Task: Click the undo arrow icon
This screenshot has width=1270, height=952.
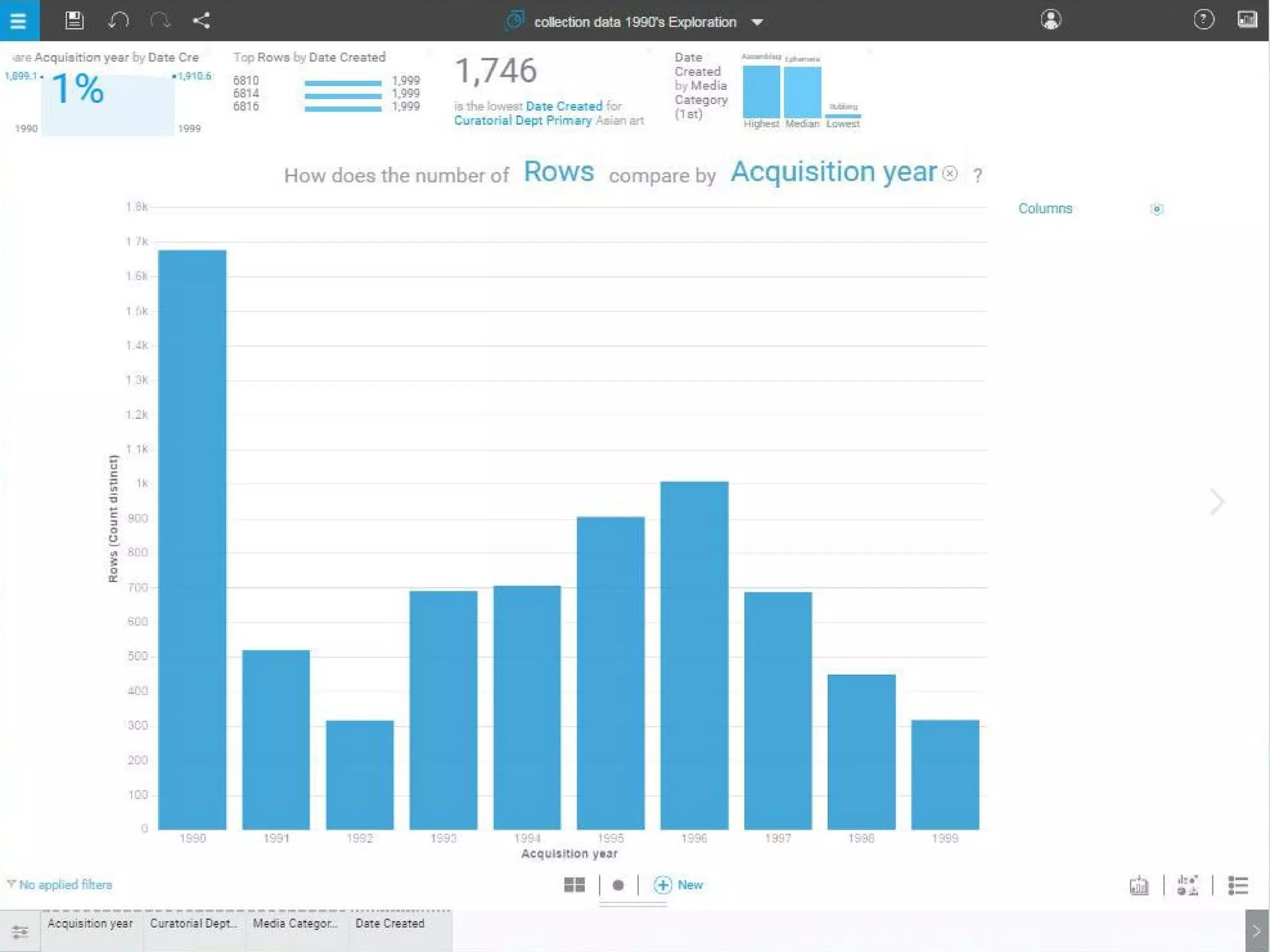Action: click(x=118, y=20)
